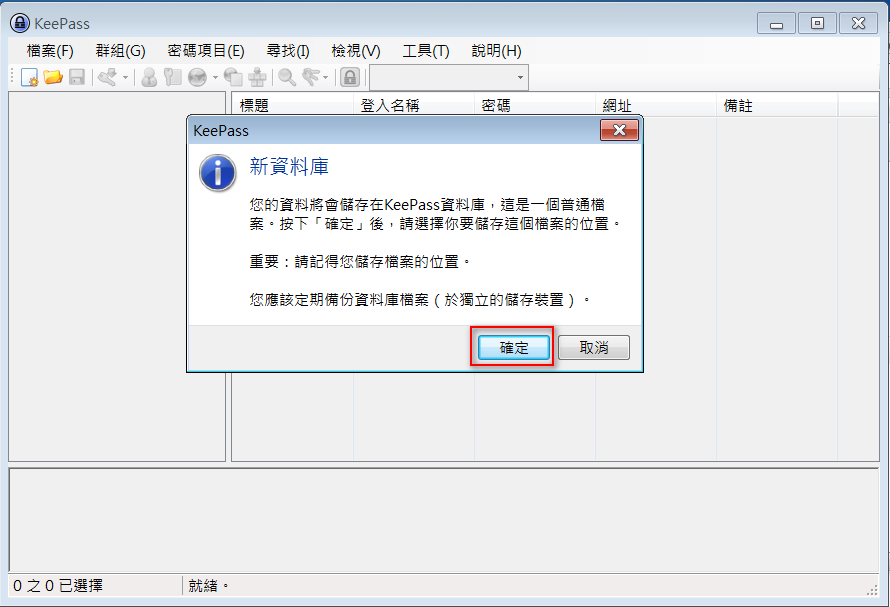Open the 檔案(F) menu

pyautogui.click(x=50, y=51)
